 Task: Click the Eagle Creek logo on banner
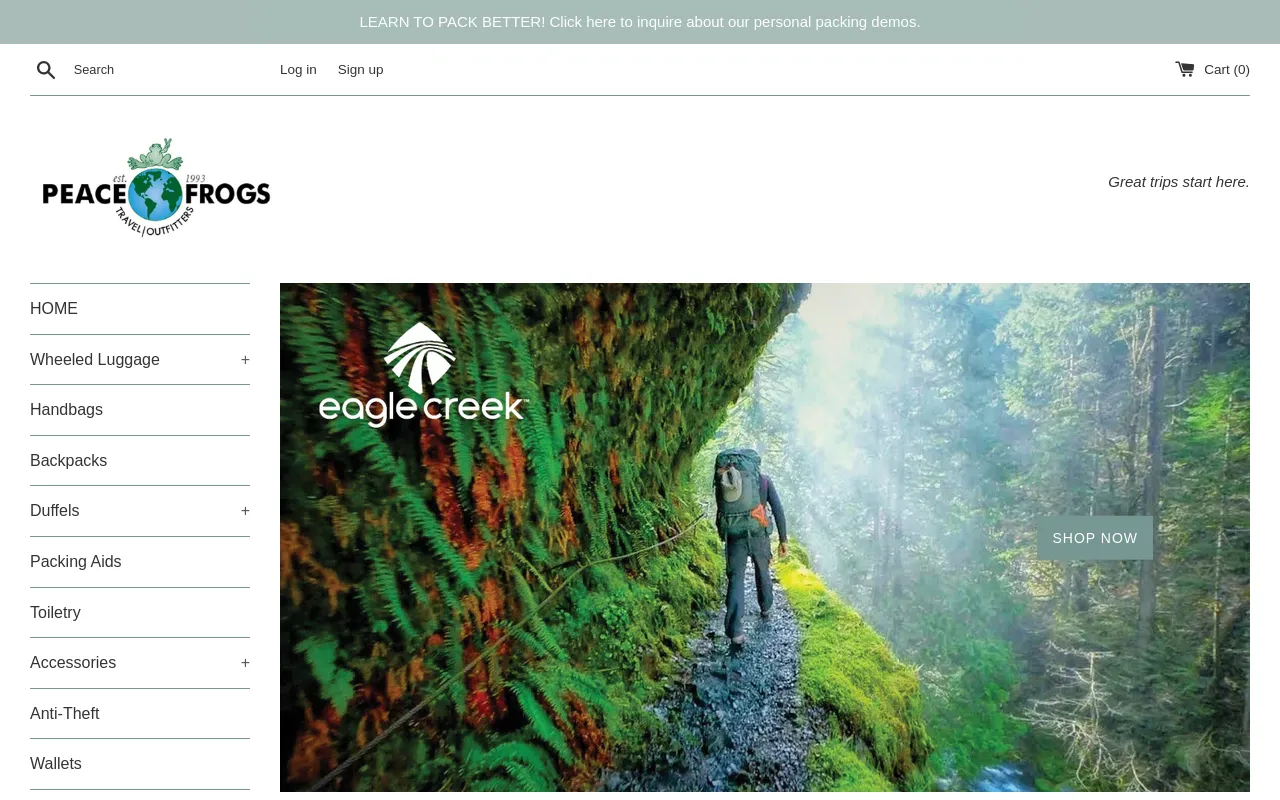tap(424, 375)
